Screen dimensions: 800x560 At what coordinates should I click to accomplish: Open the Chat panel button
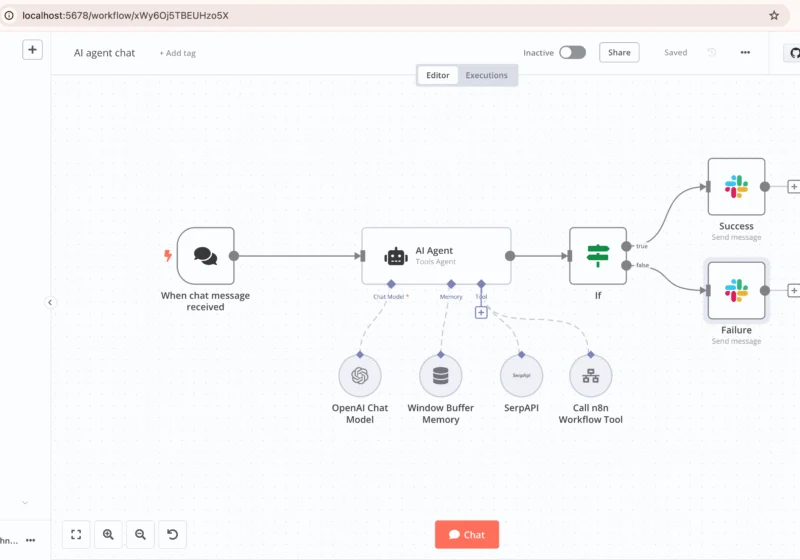(x=467, y=534)
